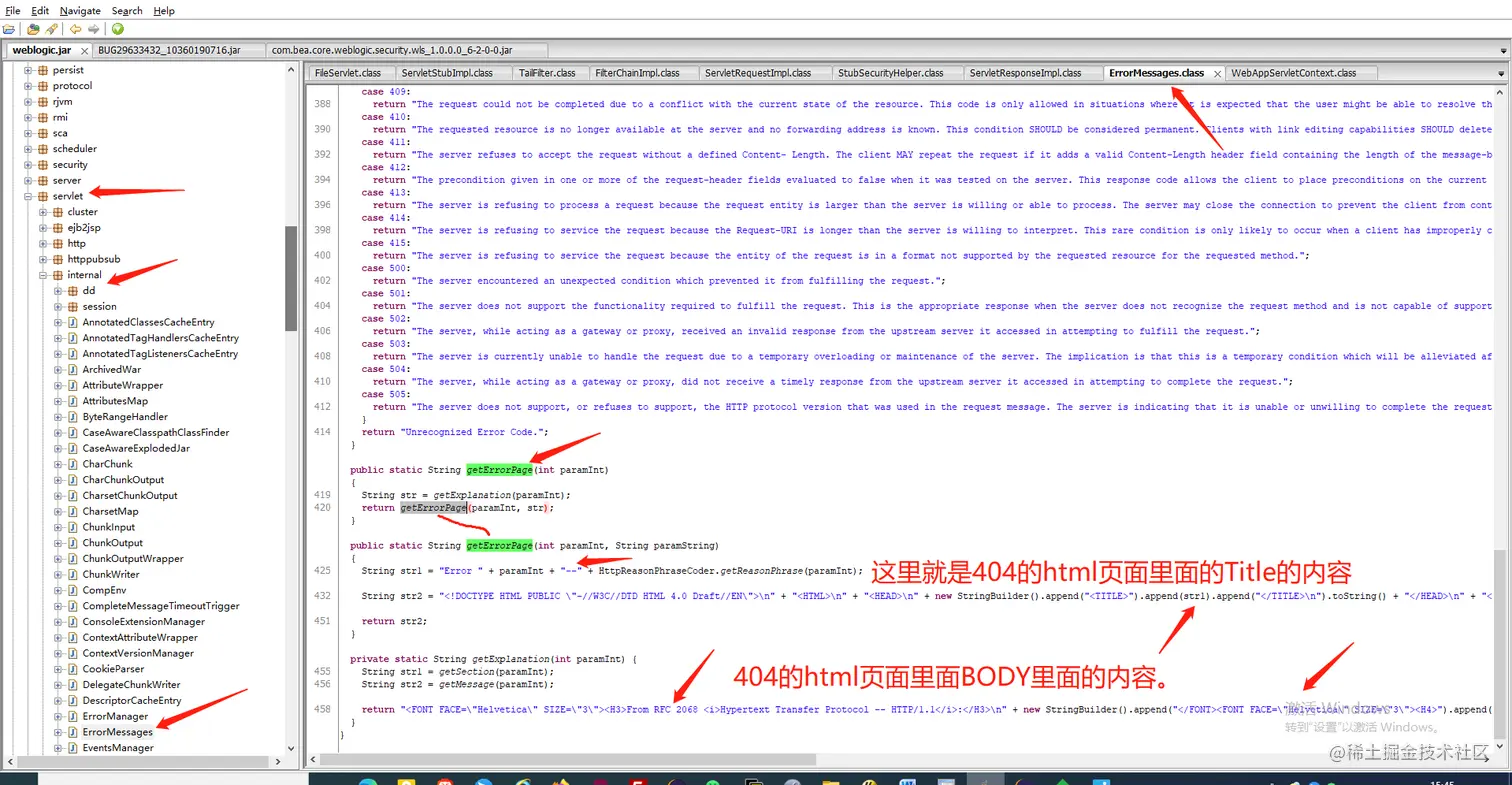Open the editor tab list dropdown arrow
Screen dimensions: 1512x785
pyautogui.click(x=1502, y=73)
